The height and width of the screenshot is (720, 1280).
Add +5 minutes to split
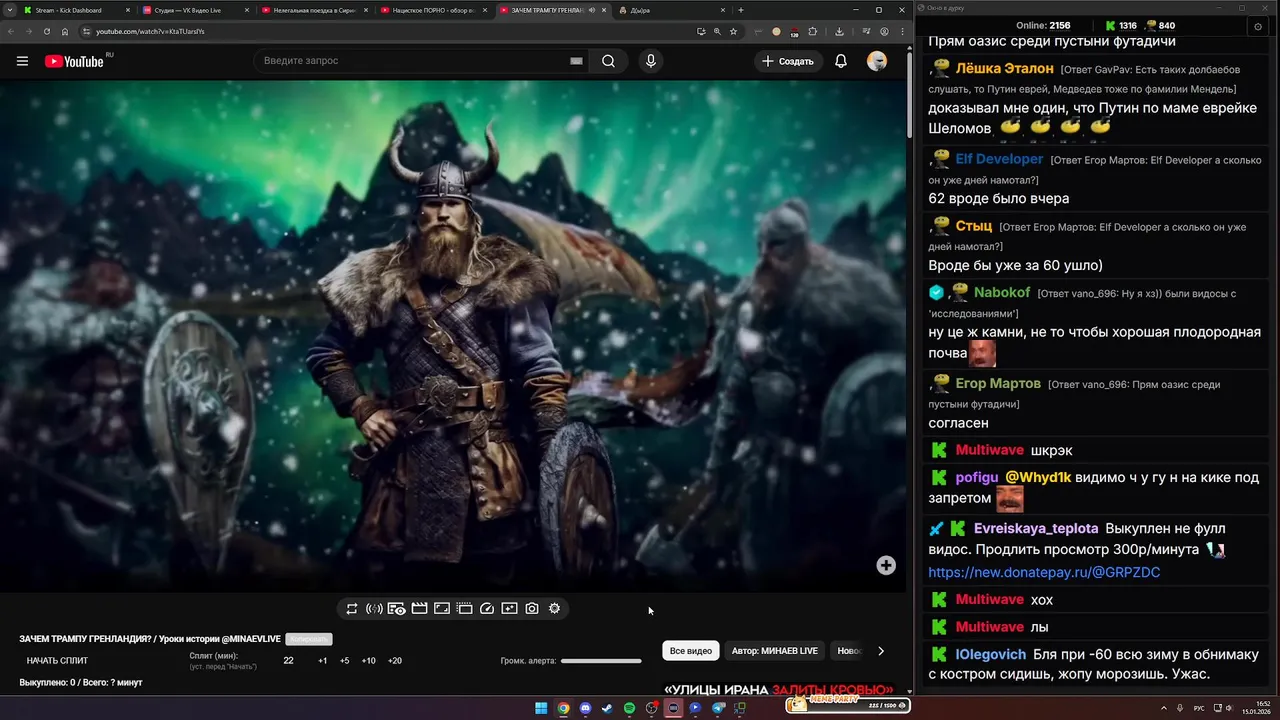click(345, 661)
